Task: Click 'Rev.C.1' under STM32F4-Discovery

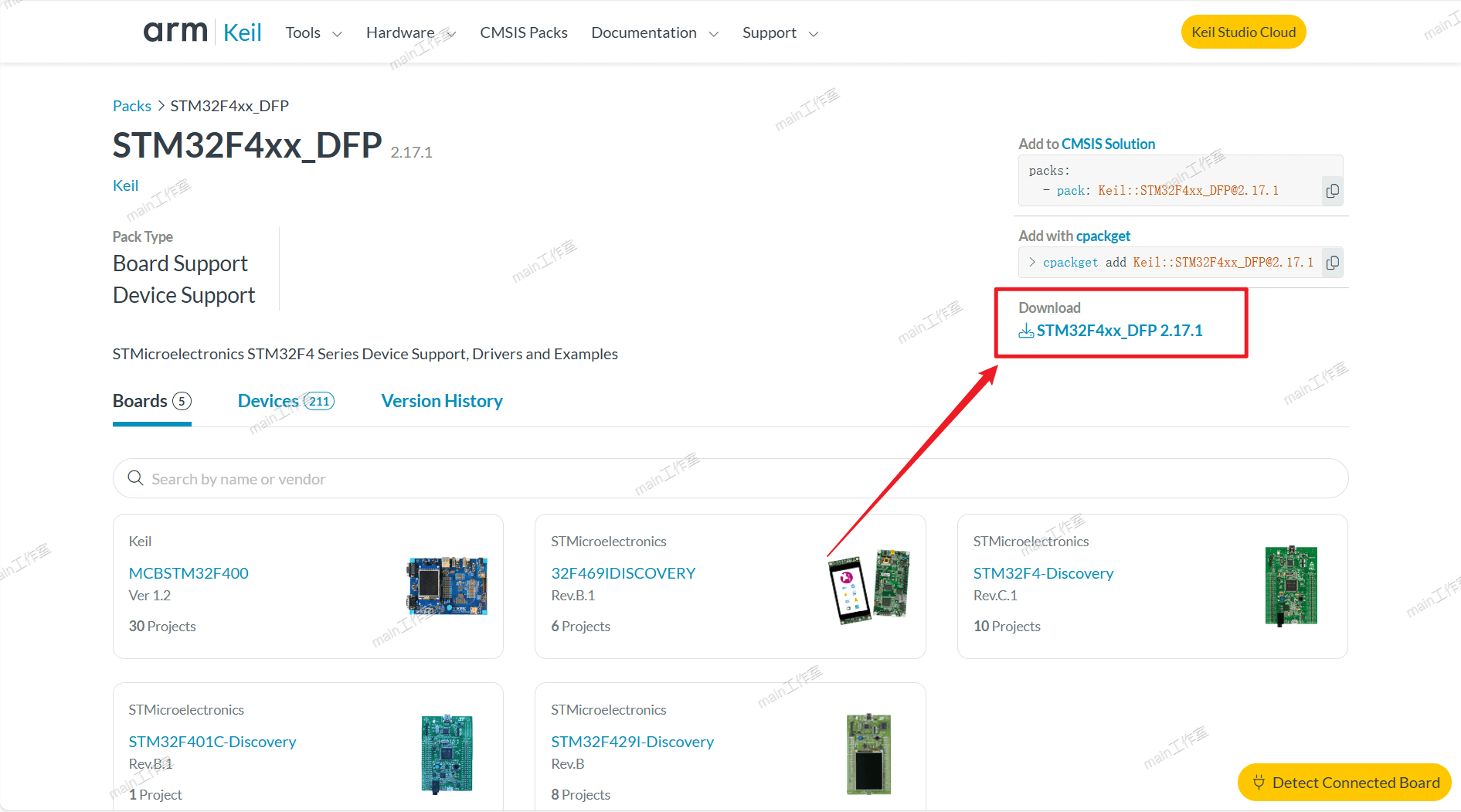Action: click(995, 596)
